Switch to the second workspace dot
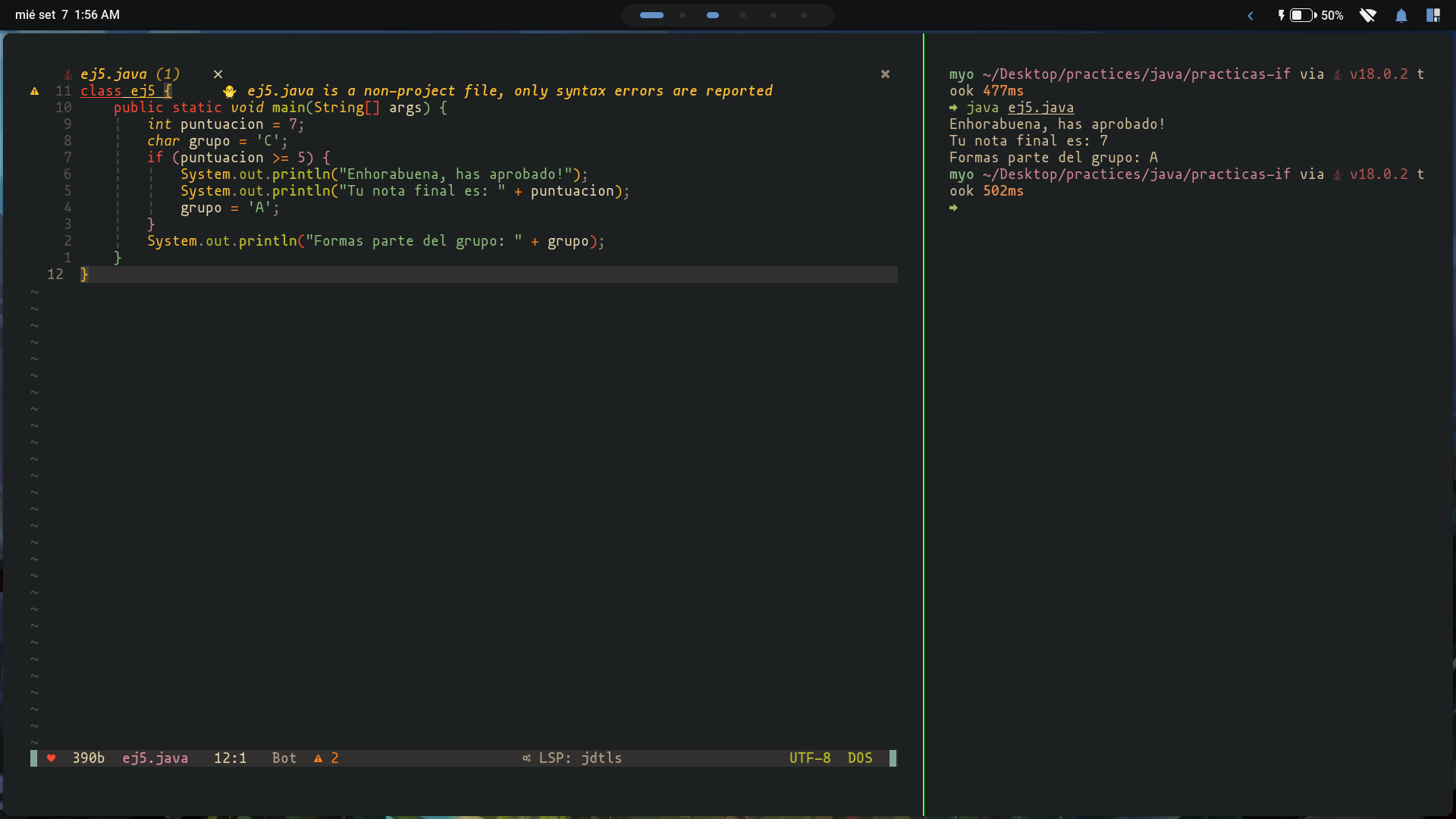 coord(682,15)
